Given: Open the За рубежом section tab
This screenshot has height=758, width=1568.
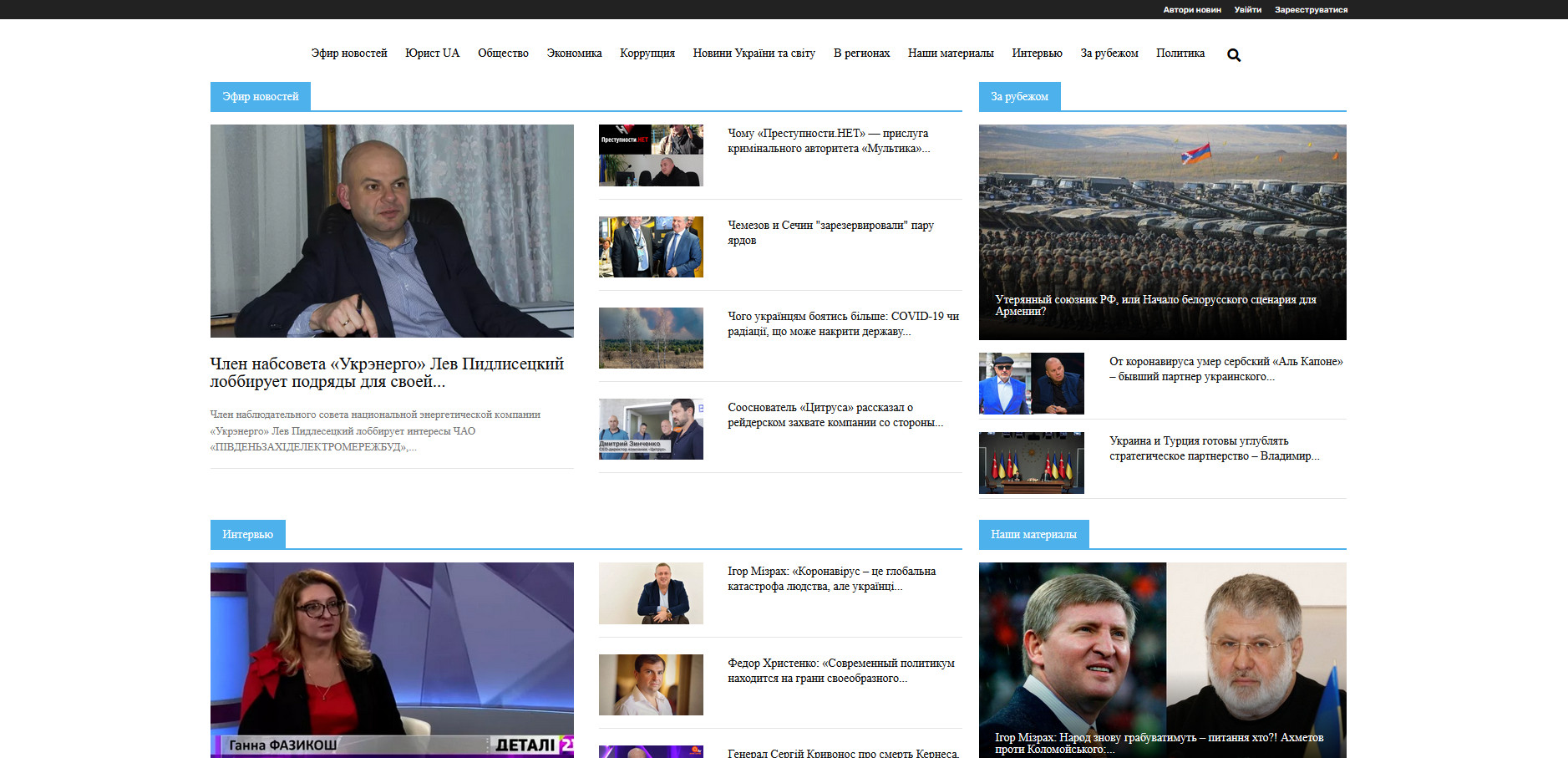Looking at the screenshot, I should pos(1019,97).
